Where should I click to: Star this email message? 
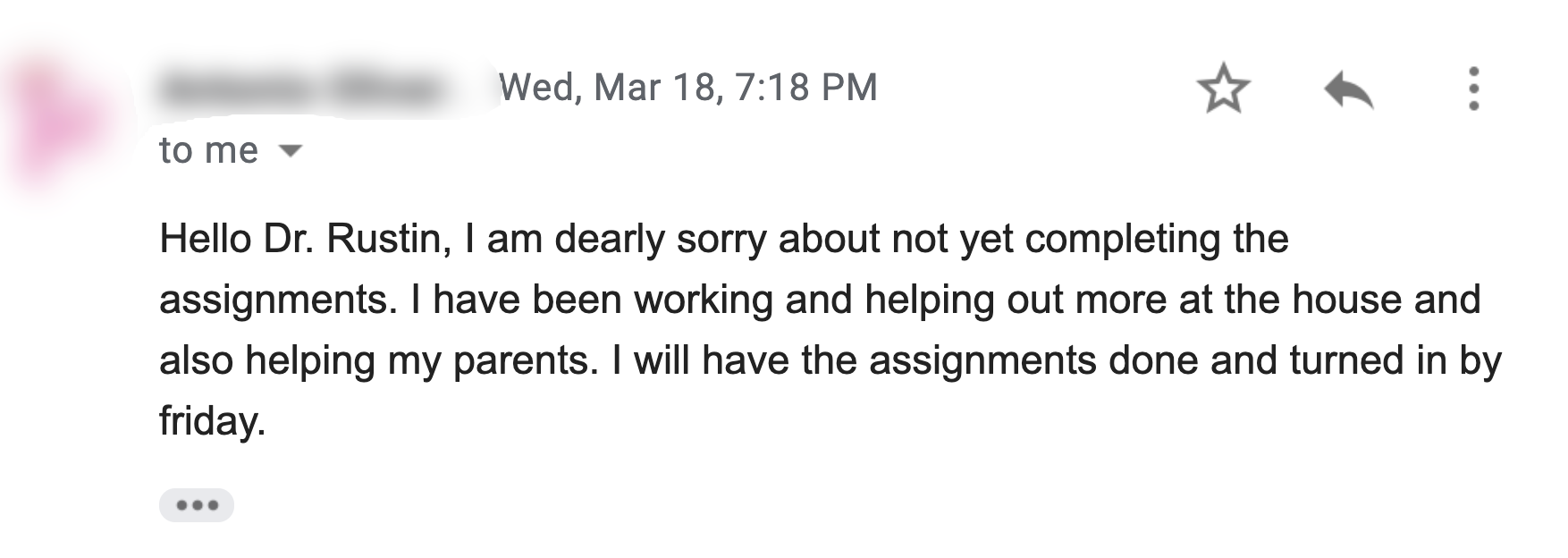[1222, 89]
